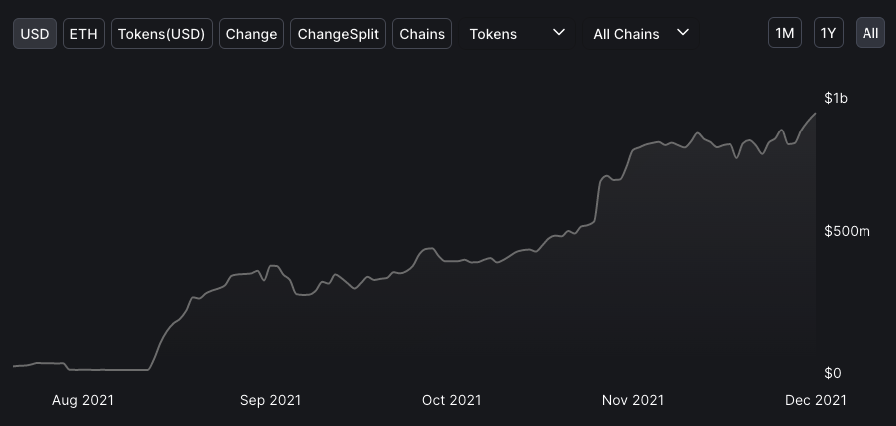Click the $500m axis label

coord(847,231)
